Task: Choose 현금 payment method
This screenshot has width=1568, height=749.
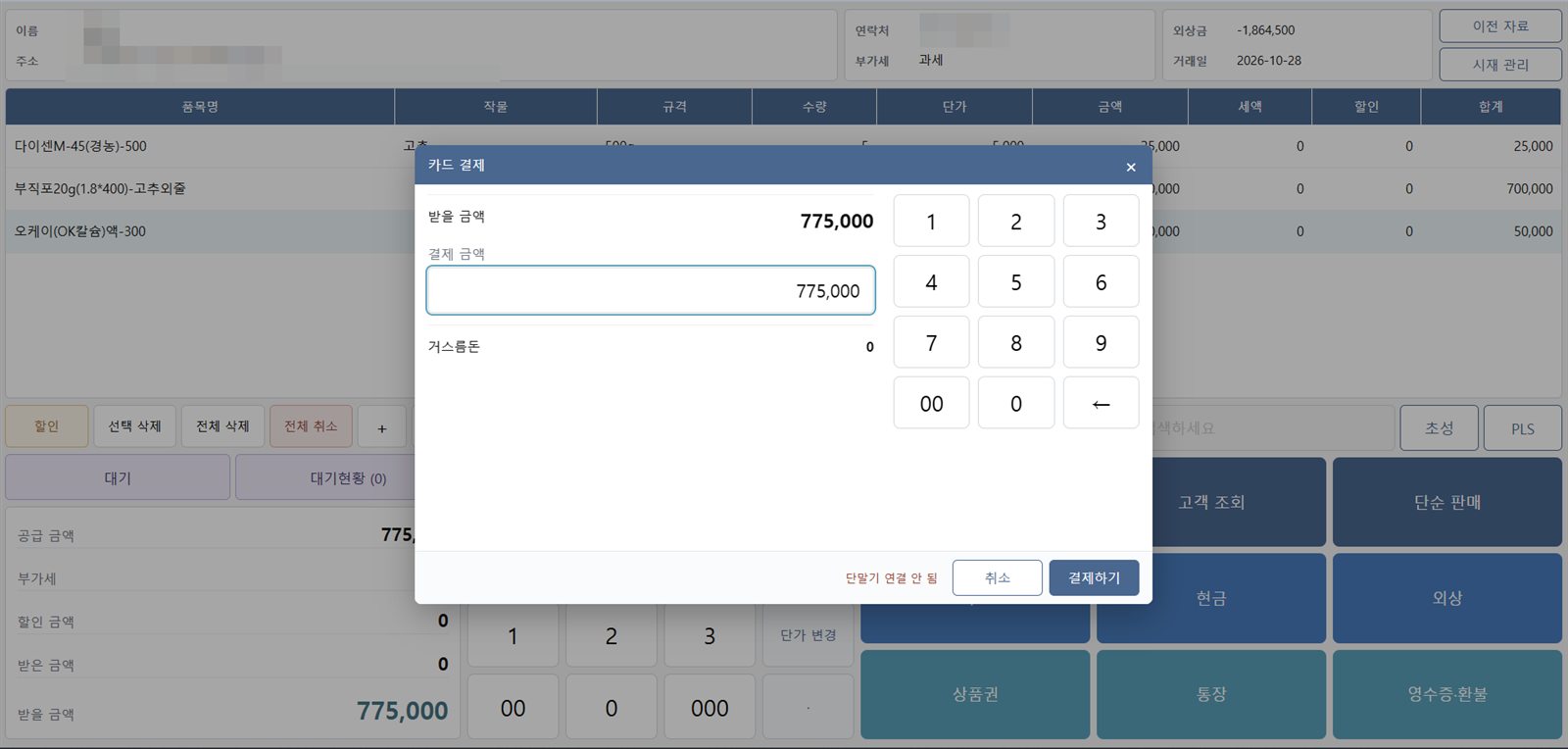Action: [x=1211, y=598]
